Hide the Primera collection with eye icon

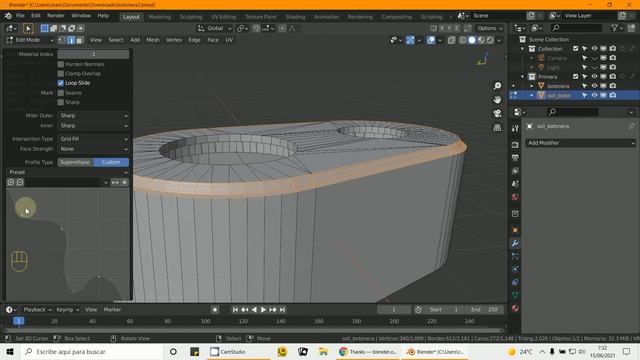point(594,76)
